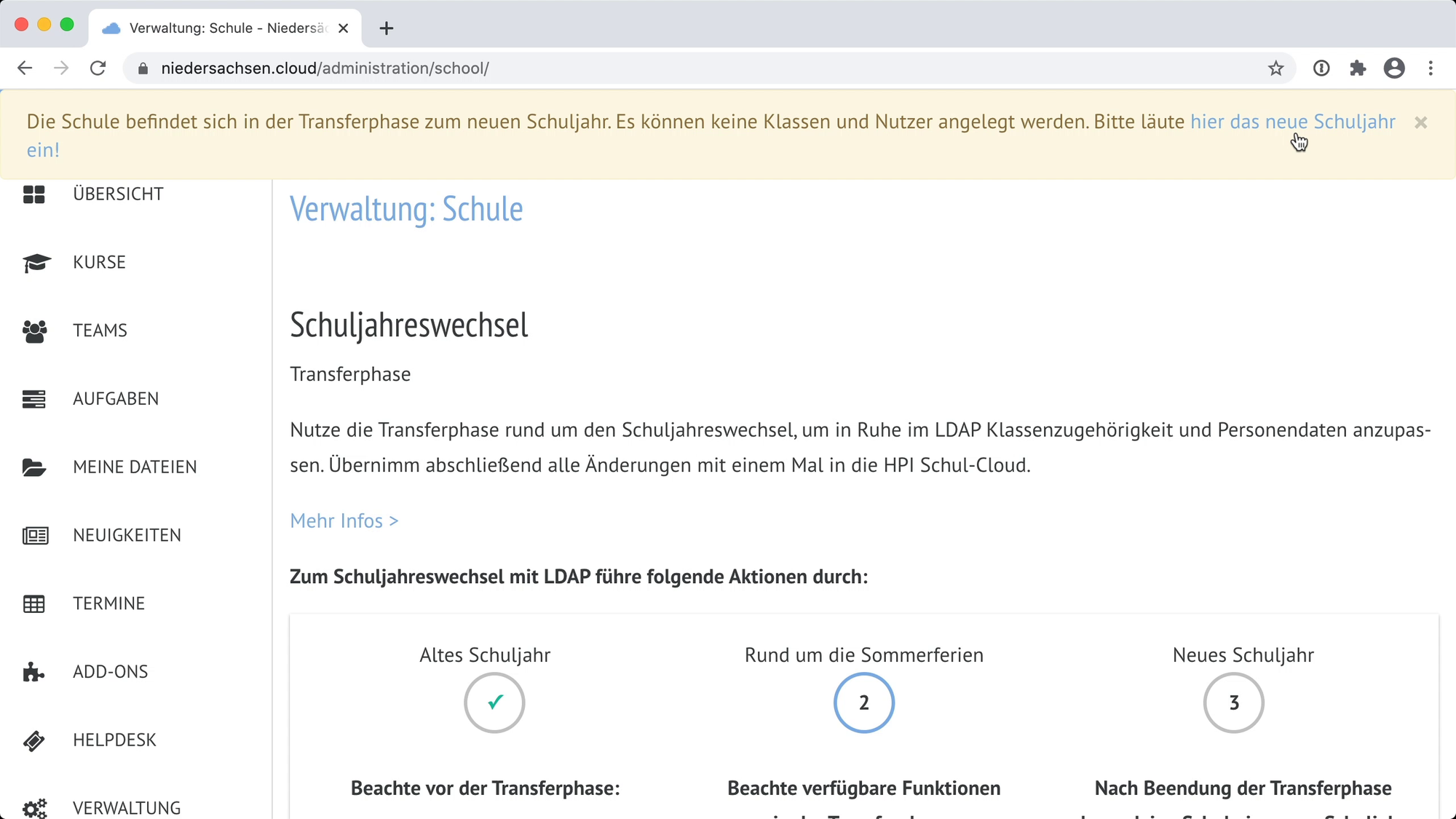
Task: Open the Verwaltung settings section
Action: (x=125, y=807)
